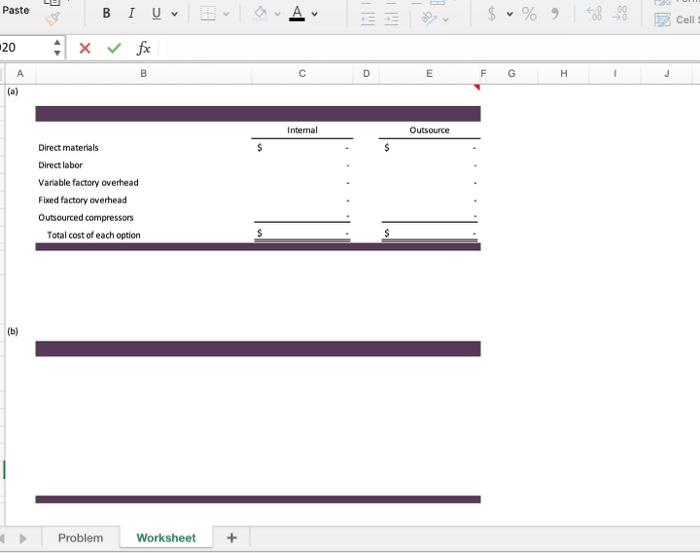Select the Internal column heading cell
700x553 pixels.
tap(302, 130)
